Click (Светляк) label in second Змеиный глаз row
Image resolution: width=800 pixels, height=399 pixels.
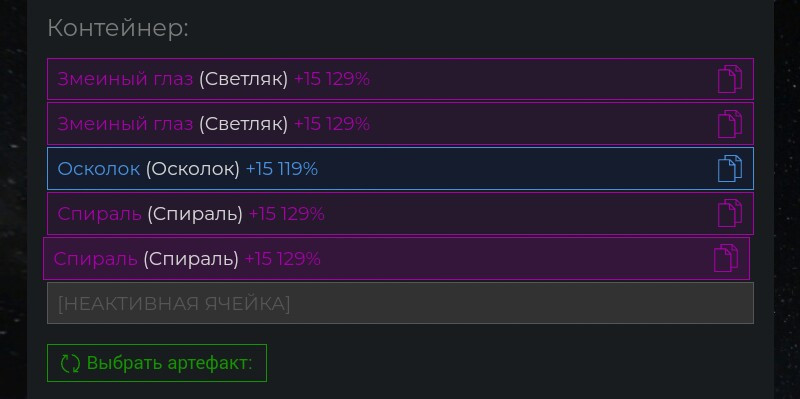click(x=243, y=124)
